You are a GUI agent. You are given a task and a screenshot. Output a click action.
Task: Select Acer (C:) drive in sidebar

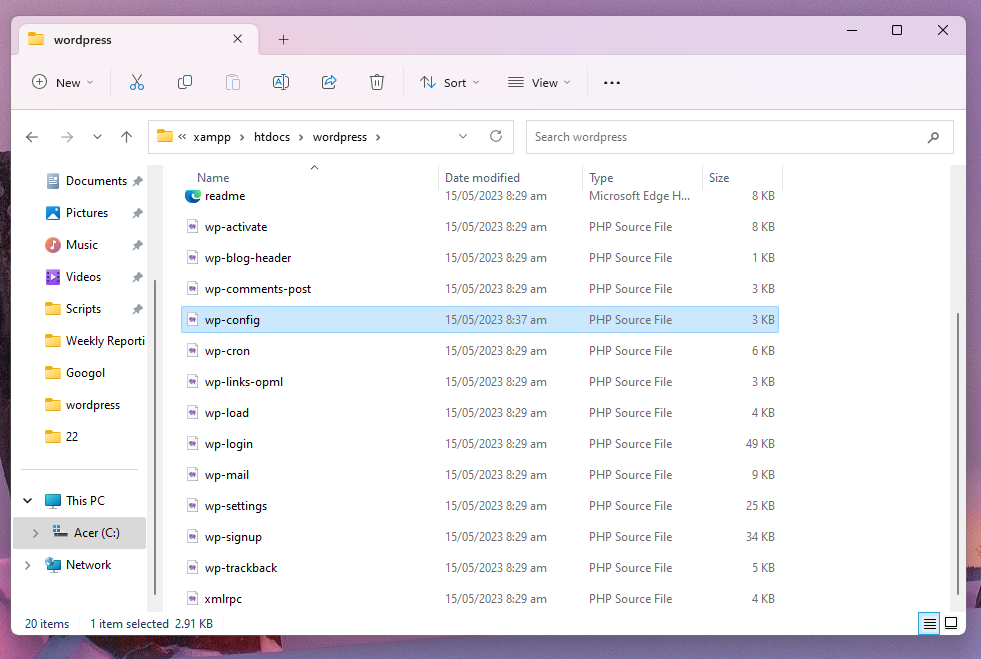pyautogui.click(x=79, y=533)
